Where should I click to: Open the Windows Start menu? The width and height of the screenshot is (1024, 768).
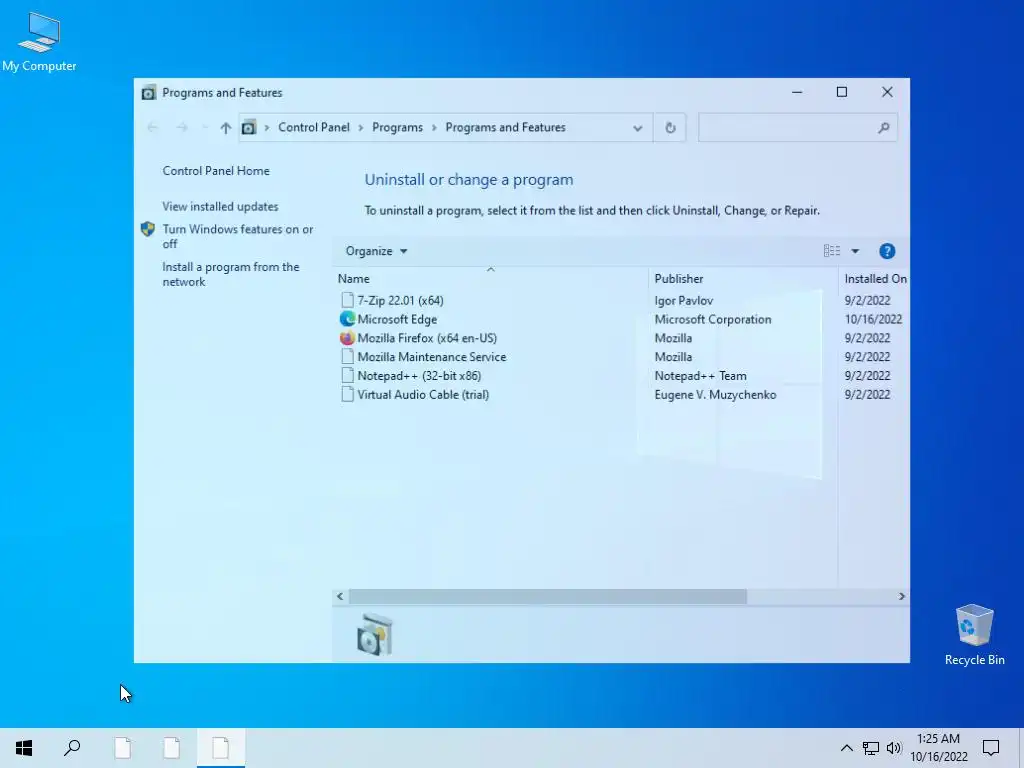[24, 748]
